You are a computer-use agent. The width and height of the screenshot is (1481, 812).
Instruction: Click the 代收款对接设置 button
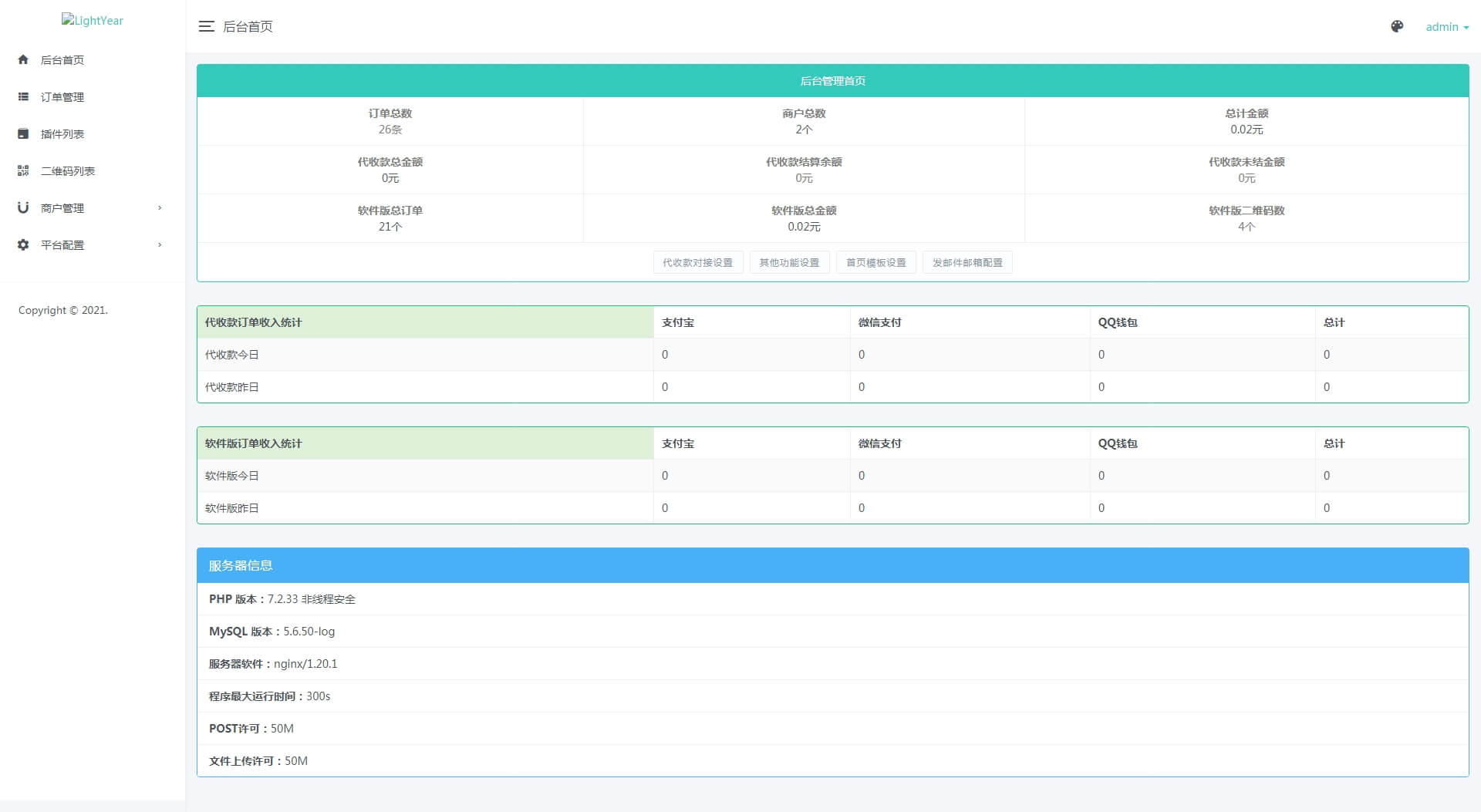[x=697, y=262]
